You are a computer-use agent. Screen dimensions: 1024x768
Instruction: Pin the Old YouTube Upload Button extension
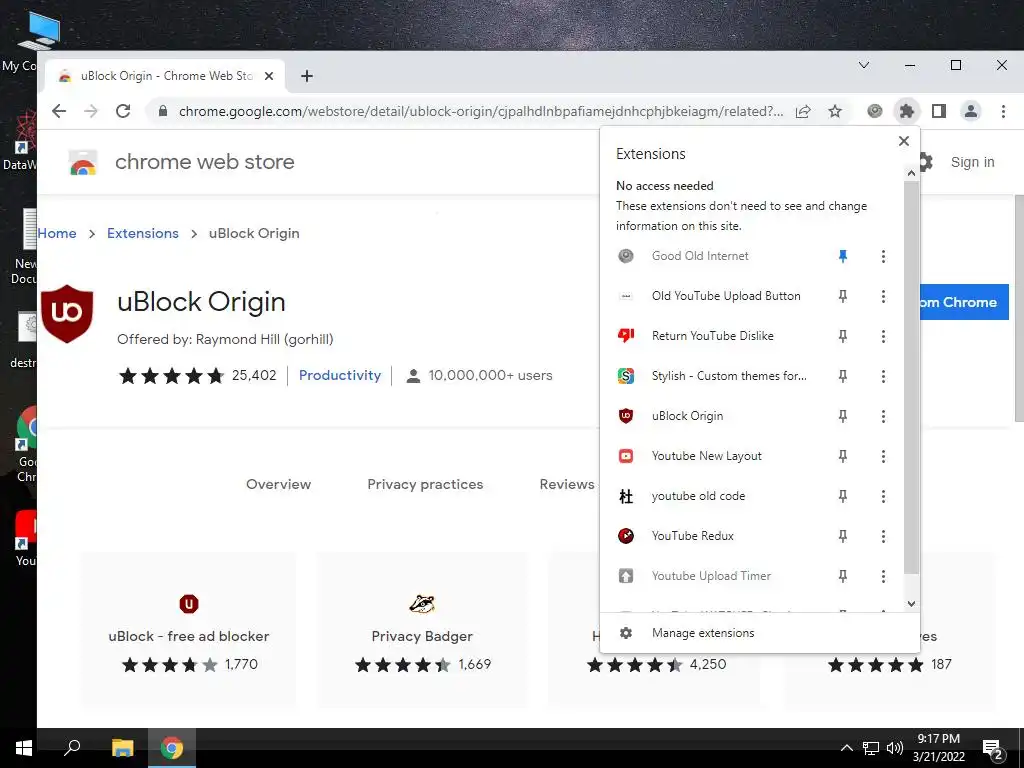point(842,296)
